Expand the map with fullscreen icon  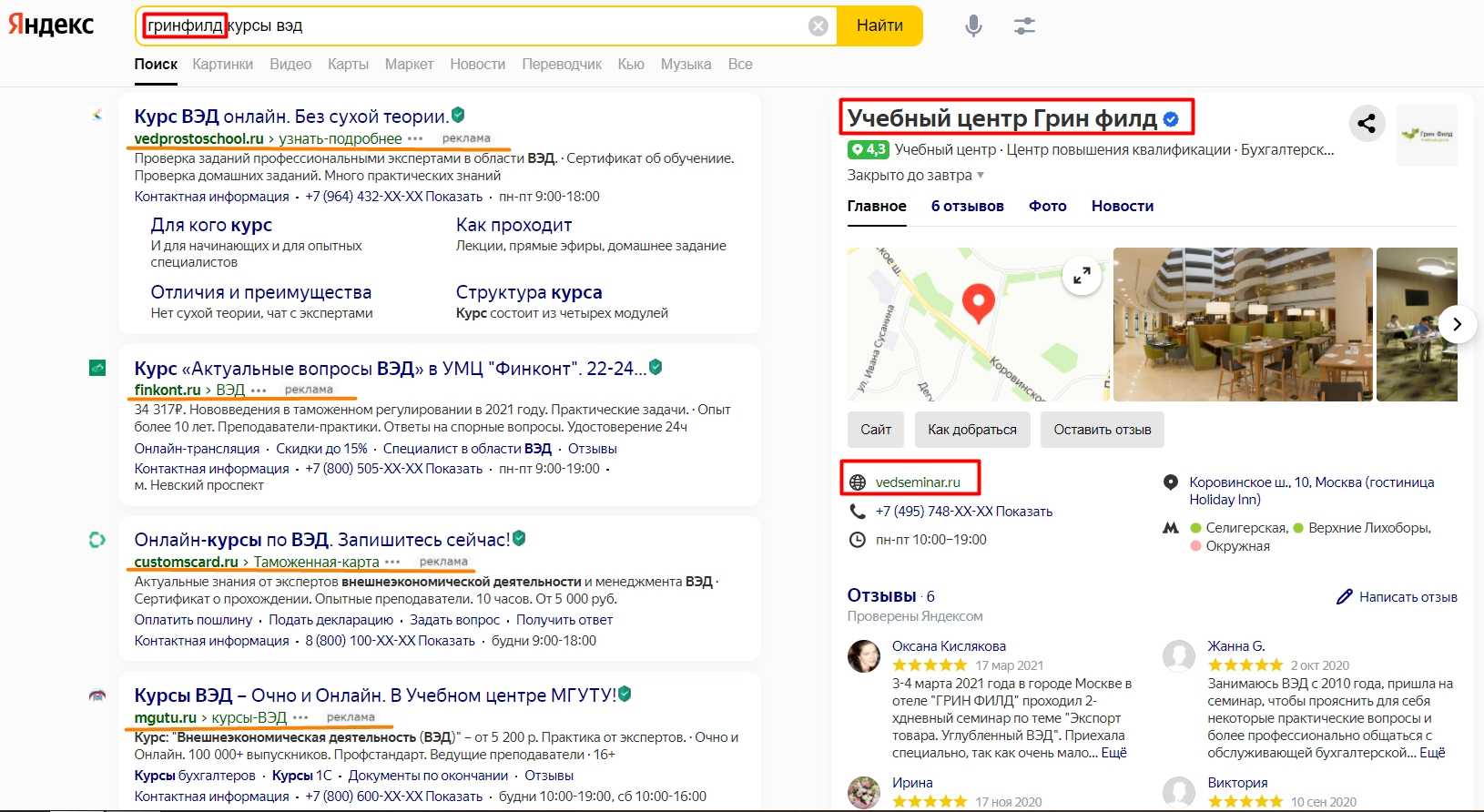1082,275
